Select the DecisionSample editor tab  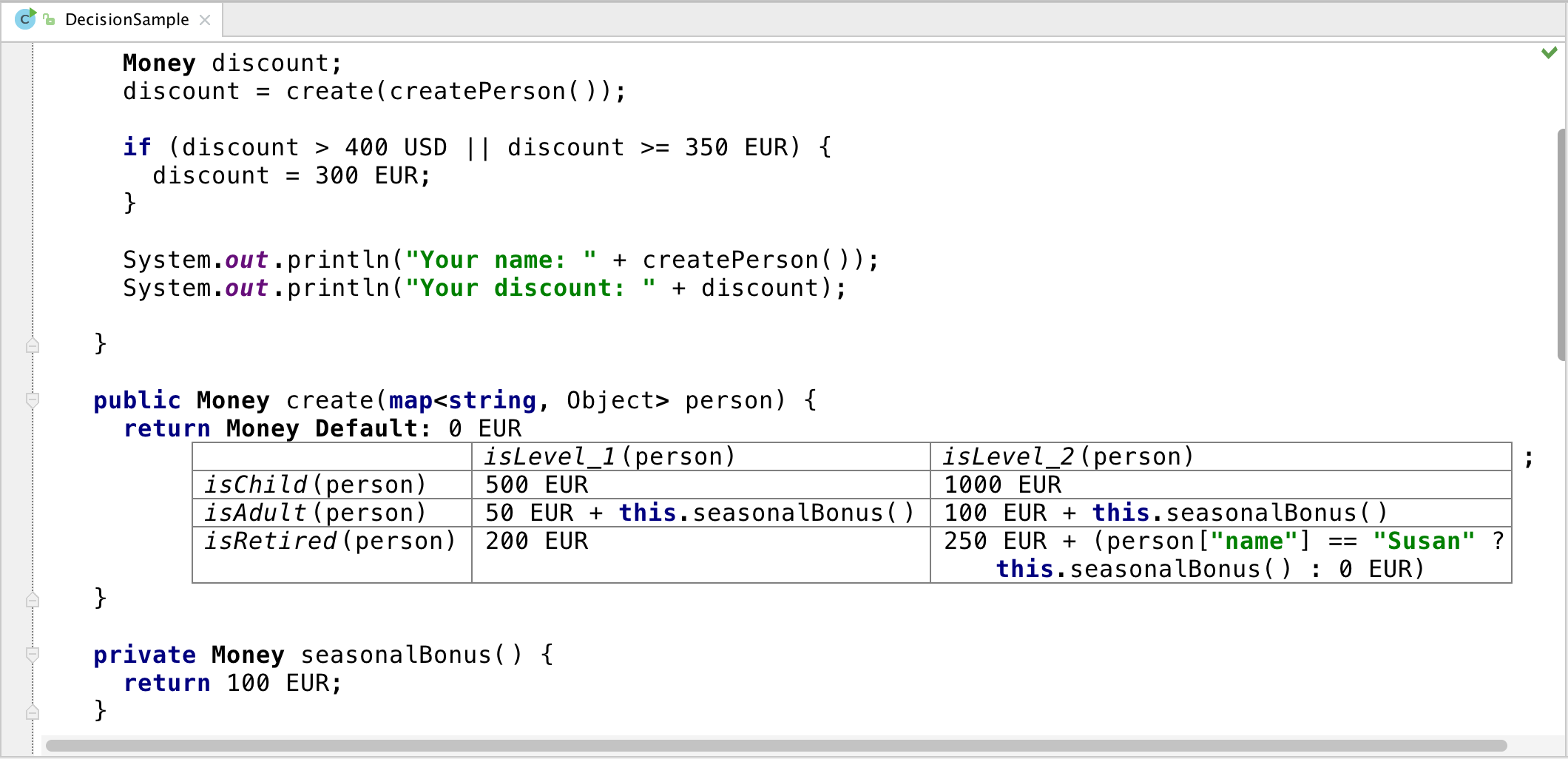tap(126, 20)
